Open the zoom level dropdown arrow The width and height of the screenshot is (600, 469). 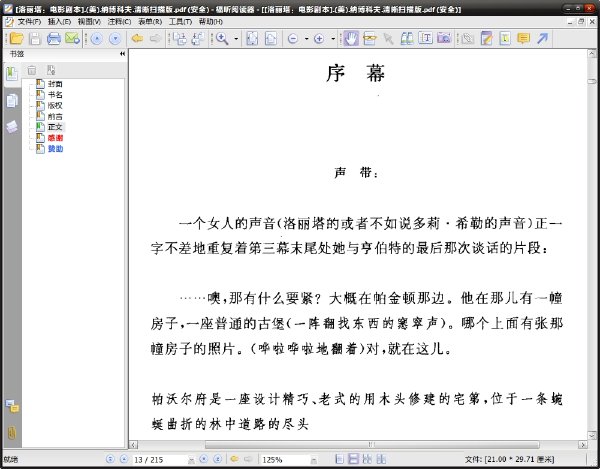314,460
